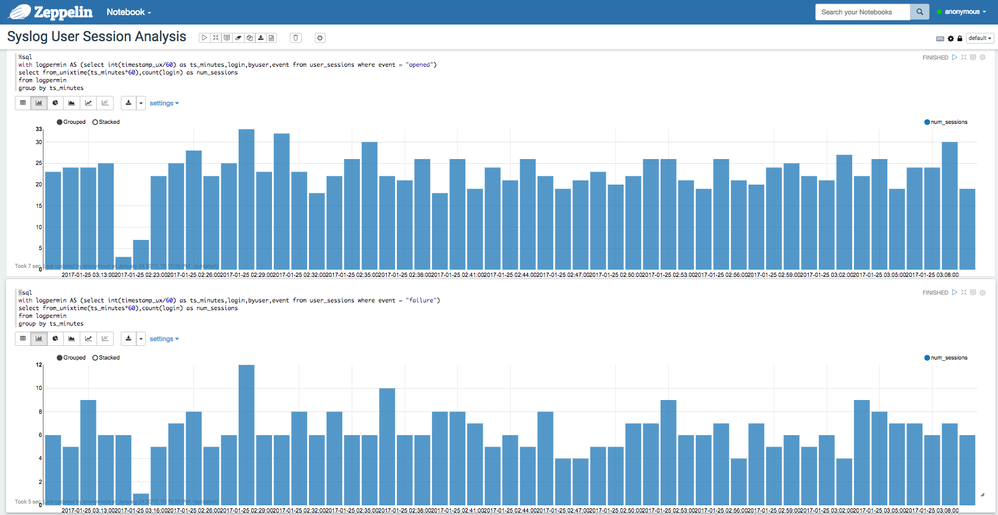The image size is (998, 515).
Task: Open download format caret in second paragraph
Action: pyautogui.click(x=141, y=339)
